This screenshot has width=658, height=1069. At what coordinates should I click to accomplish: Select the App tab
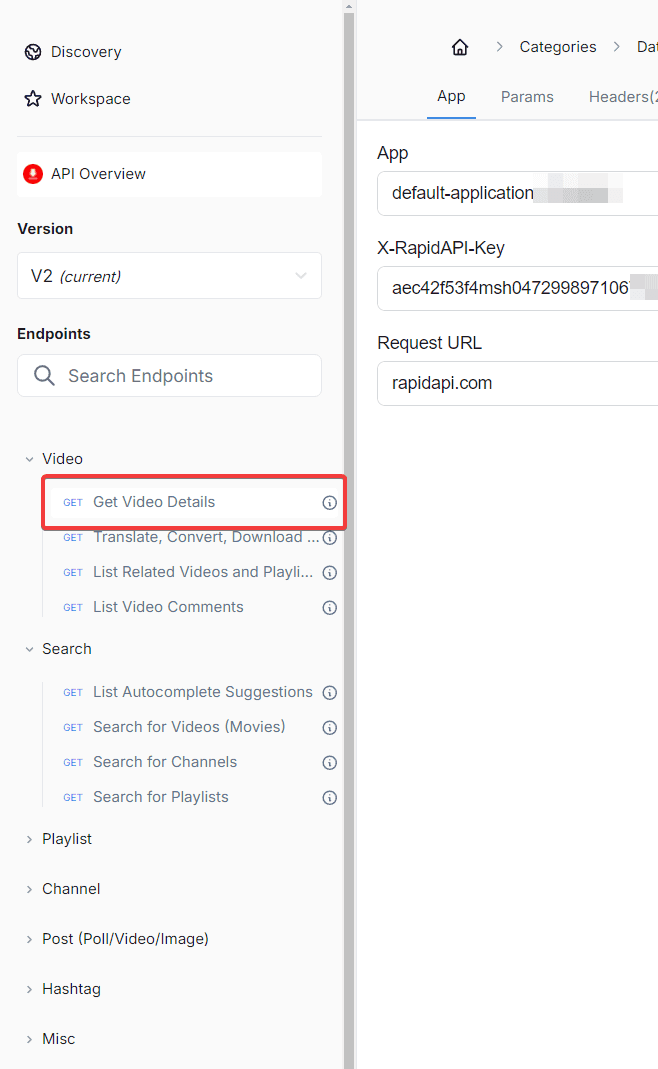451,97
